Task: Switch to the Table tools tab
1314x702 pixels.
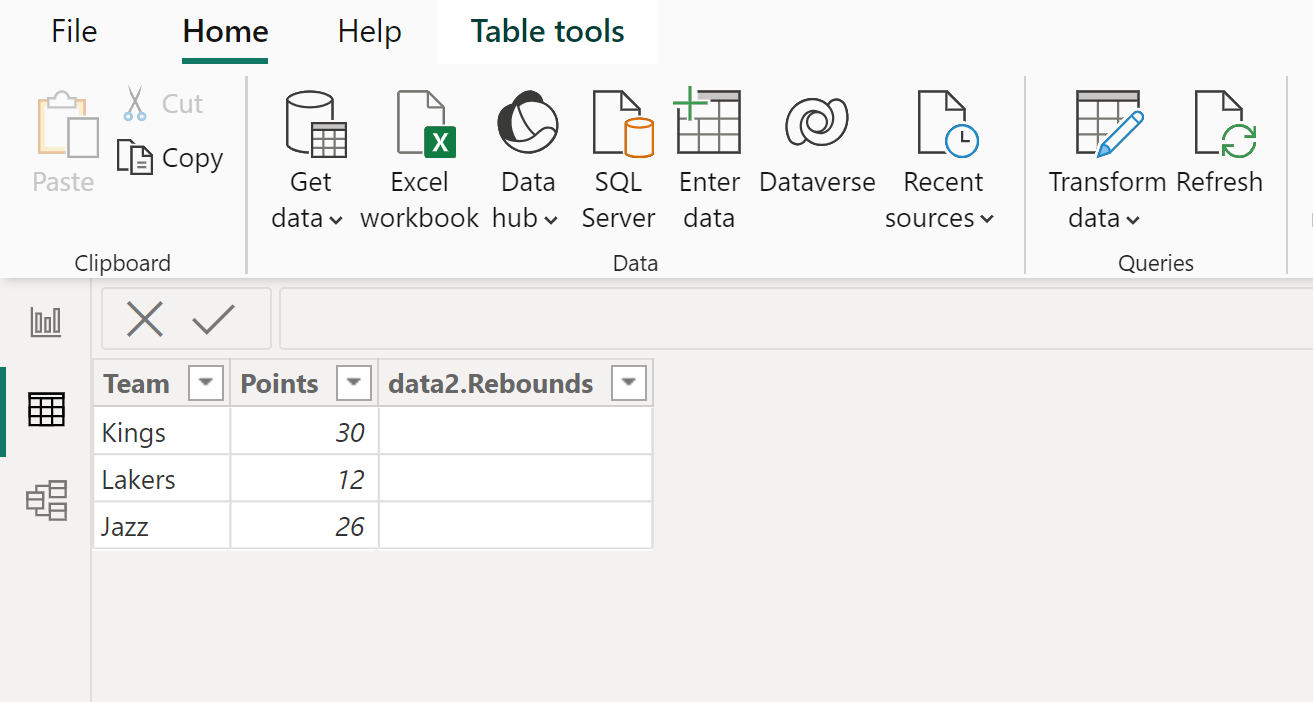Action: pyautogui.click(x=547, y=32)
